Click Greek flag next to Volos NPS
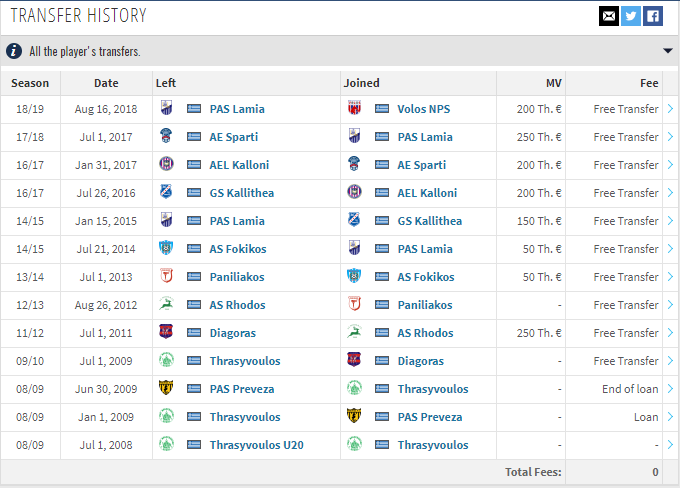The height and width of the screenshot is (488, 680). 382,108
